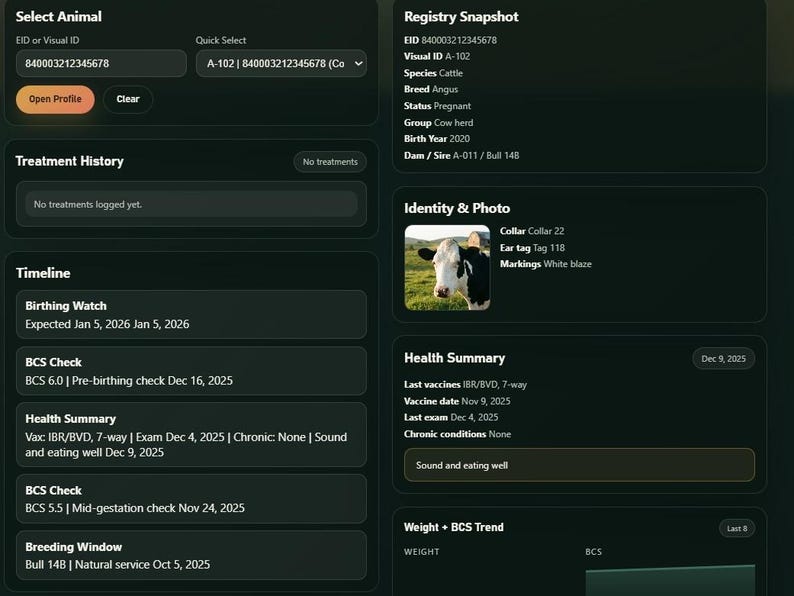Select the EID 840003212345678 registry text
Image resolution: width=794 pixels, height=596 pixels.
pos(450,40)
